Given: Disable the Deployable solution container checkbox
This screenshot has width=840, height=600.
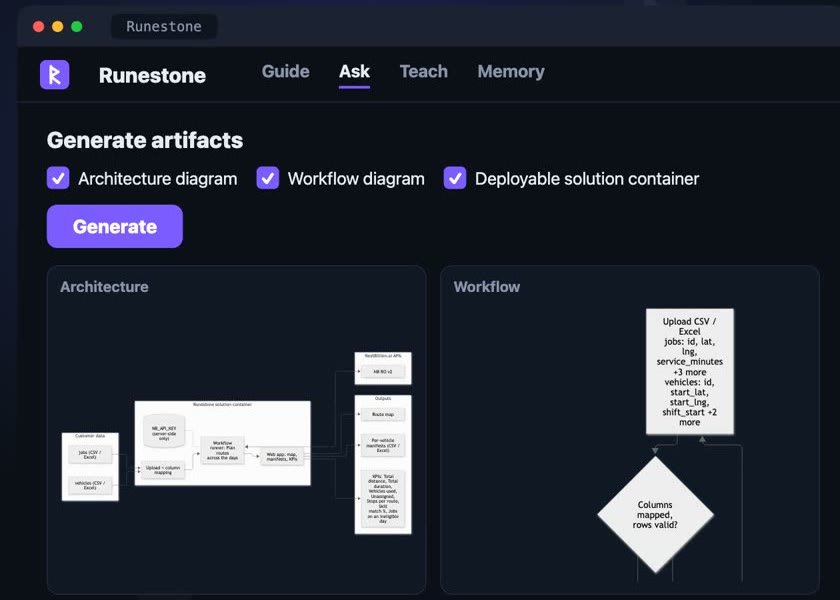Looking at the screenshot, I should point(455,178).
